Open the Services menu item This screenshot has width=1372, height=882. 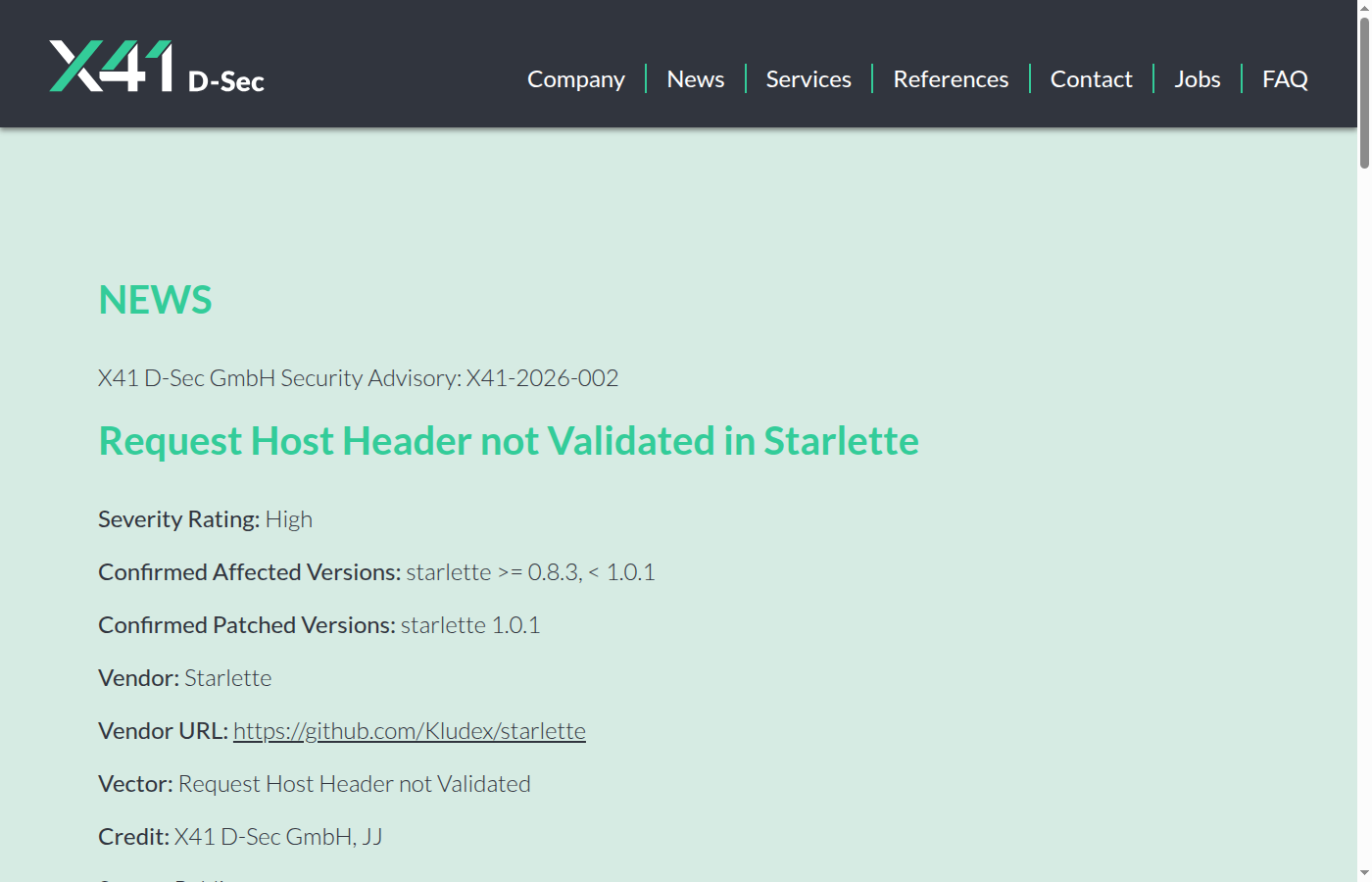point(808,79)
